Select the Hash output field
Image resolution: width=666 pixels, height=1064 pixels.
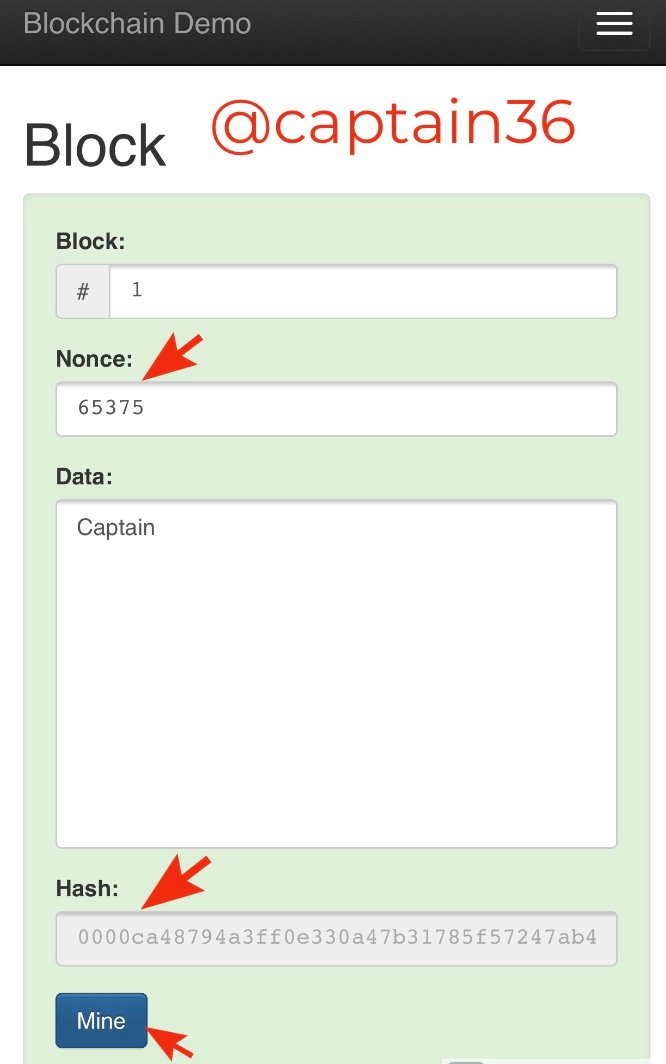coord(336,938)
